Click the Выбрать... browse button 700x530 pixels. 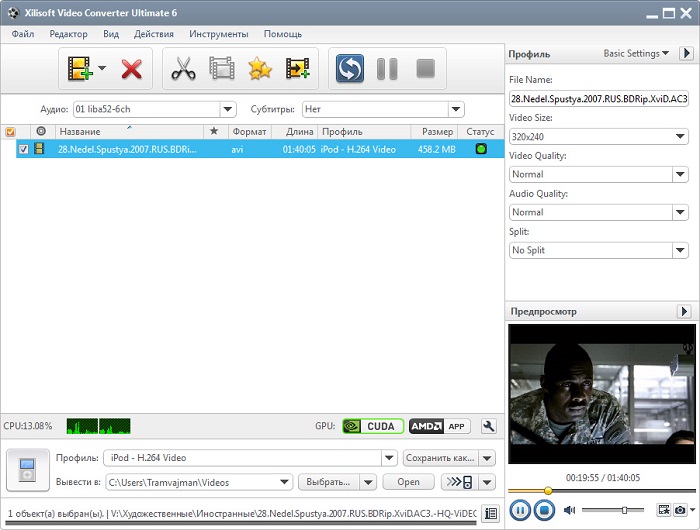(329, 482)
